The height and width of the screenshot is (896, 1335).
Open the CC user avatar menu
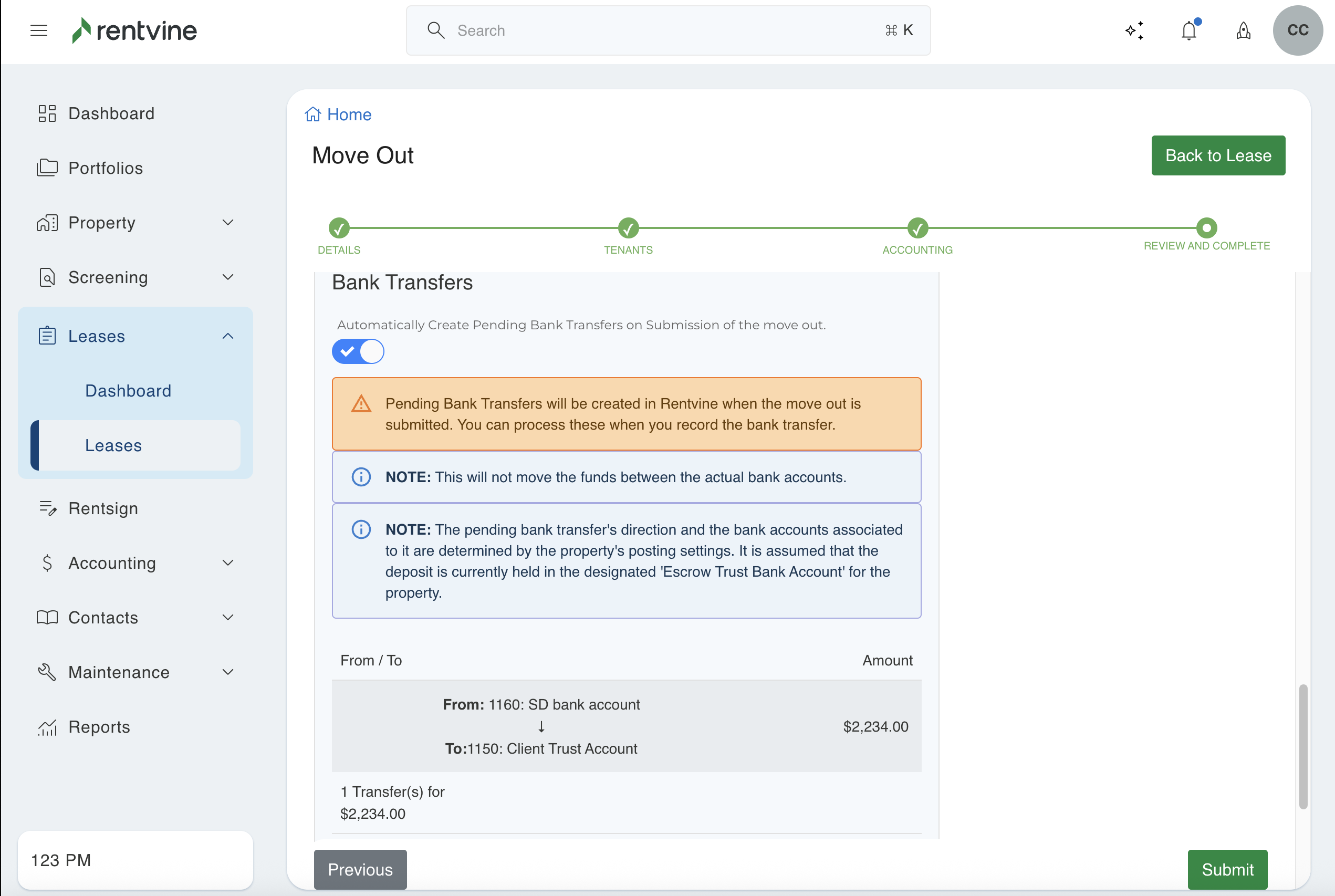pyautogui.click(x=1297, y=30)
